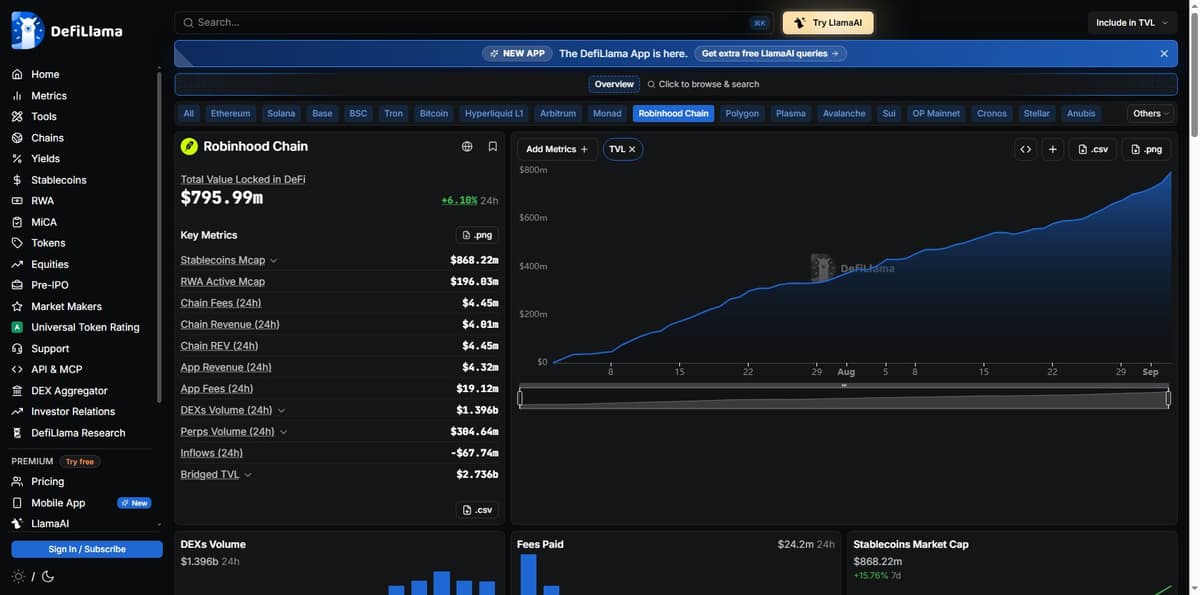1200x595 pixels.
Task: Click Get extra free LlamaAI queries
Action: pyautogui.click(x=770, y=53)
